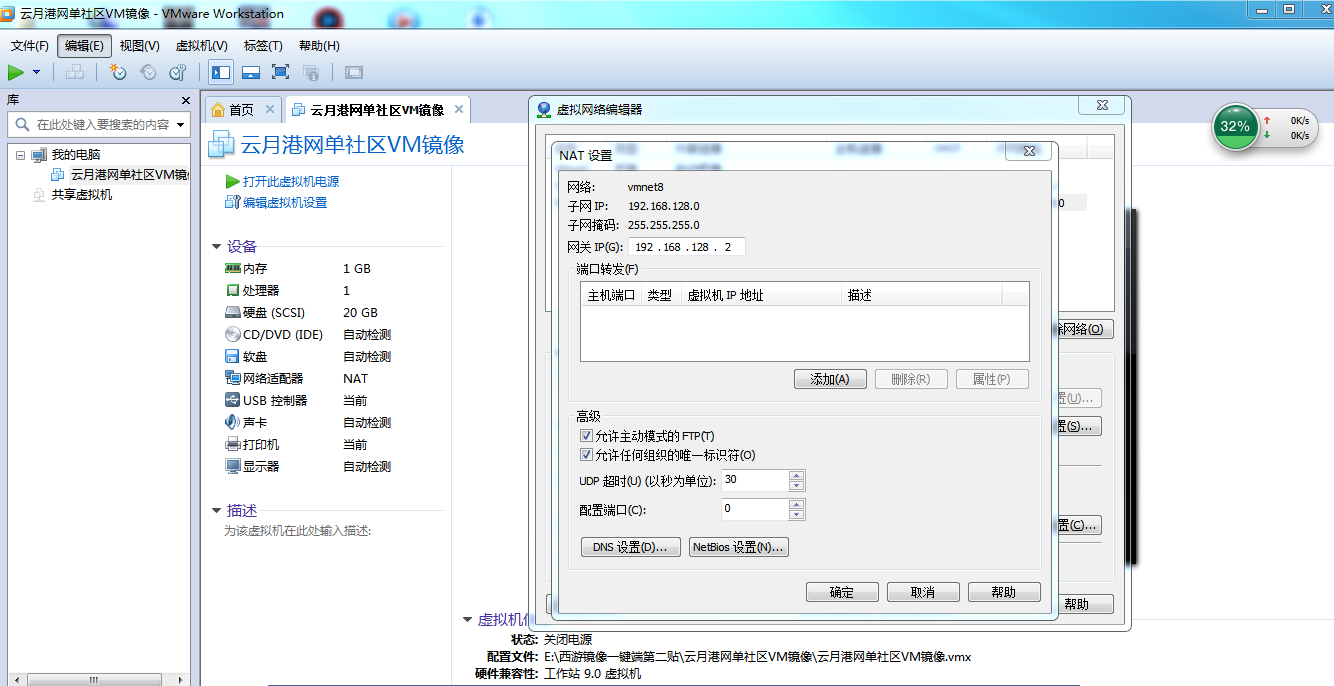
Task: Click the 添加(A) port forwarding button
Action: pos(829,379)
